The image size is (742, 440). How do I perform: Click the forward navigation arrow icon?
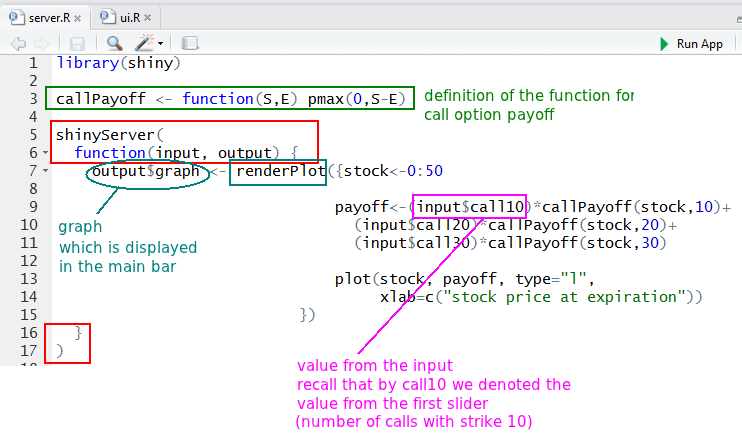click(40, 44)
